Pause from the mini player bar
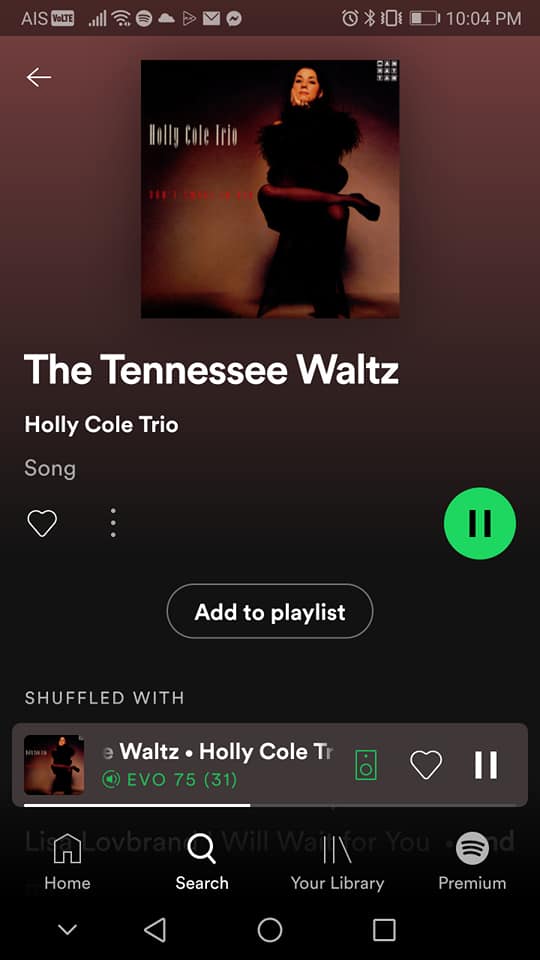Viewport: 540px width, 960px height. tap(486, 765)
